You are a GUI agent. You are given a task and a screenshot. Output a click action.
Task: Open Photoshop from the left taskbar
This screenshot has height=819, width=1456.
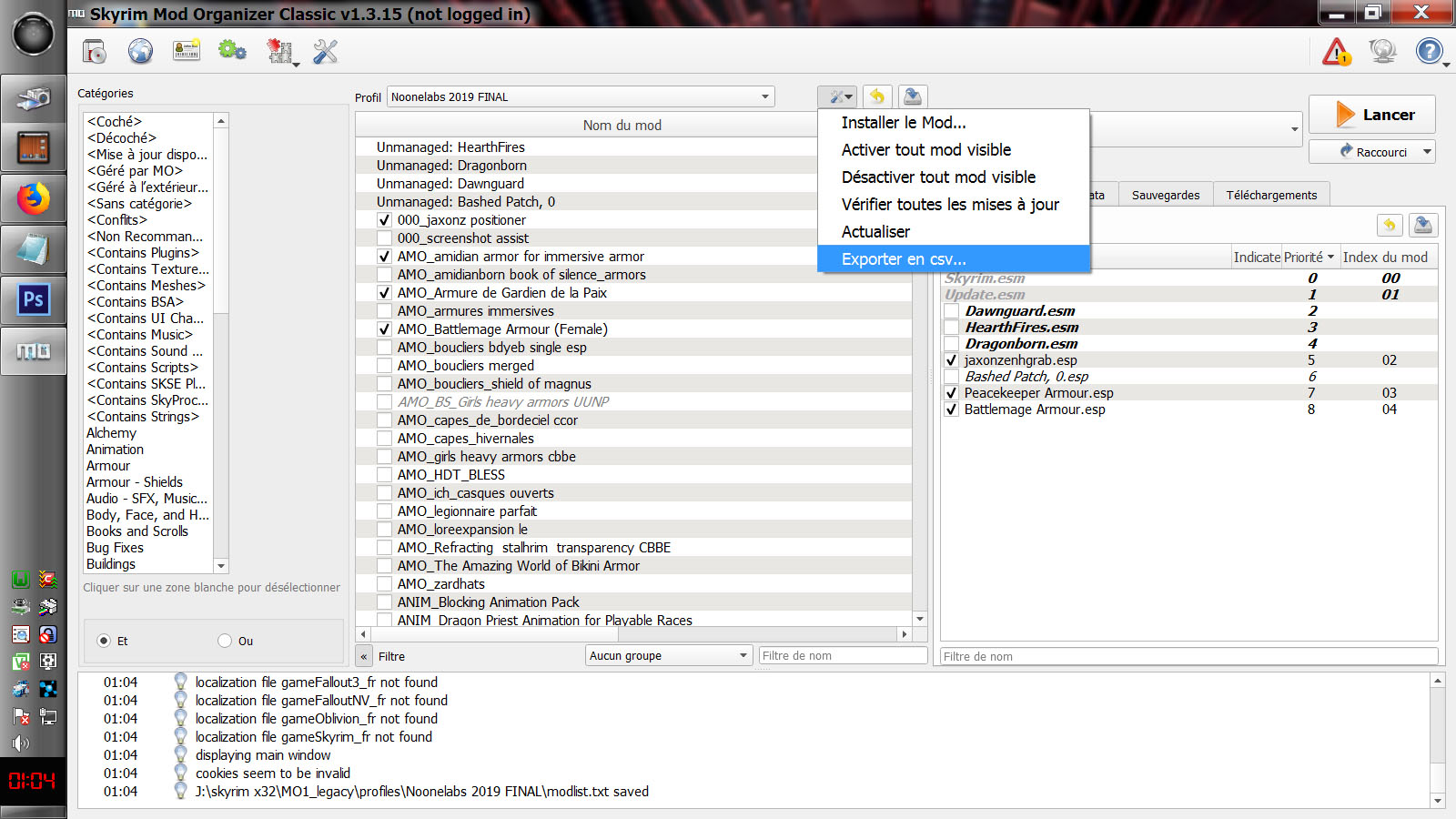click(34, 299)
